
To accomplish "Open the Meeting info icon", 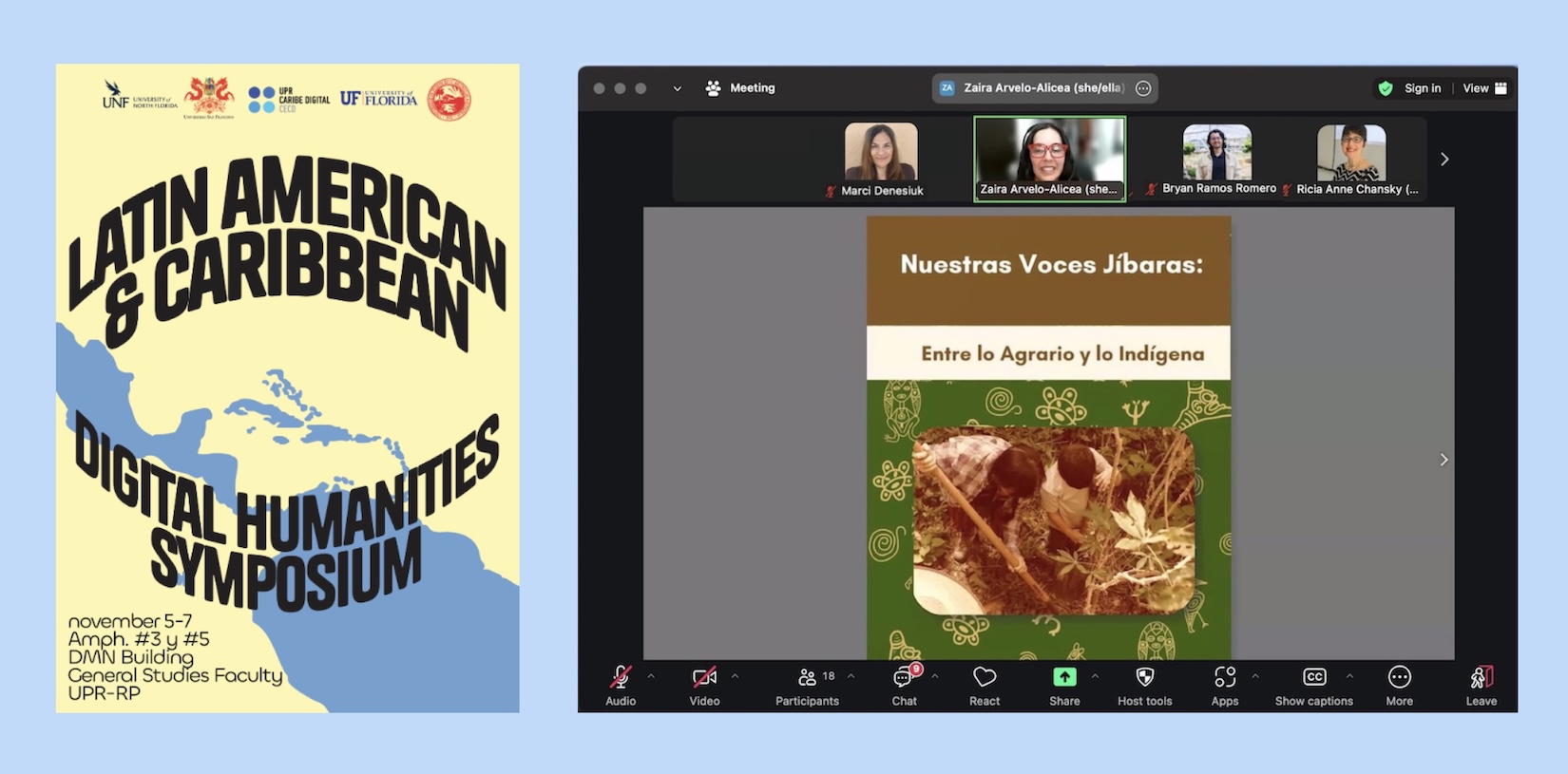I will click(x=713, y=88).
